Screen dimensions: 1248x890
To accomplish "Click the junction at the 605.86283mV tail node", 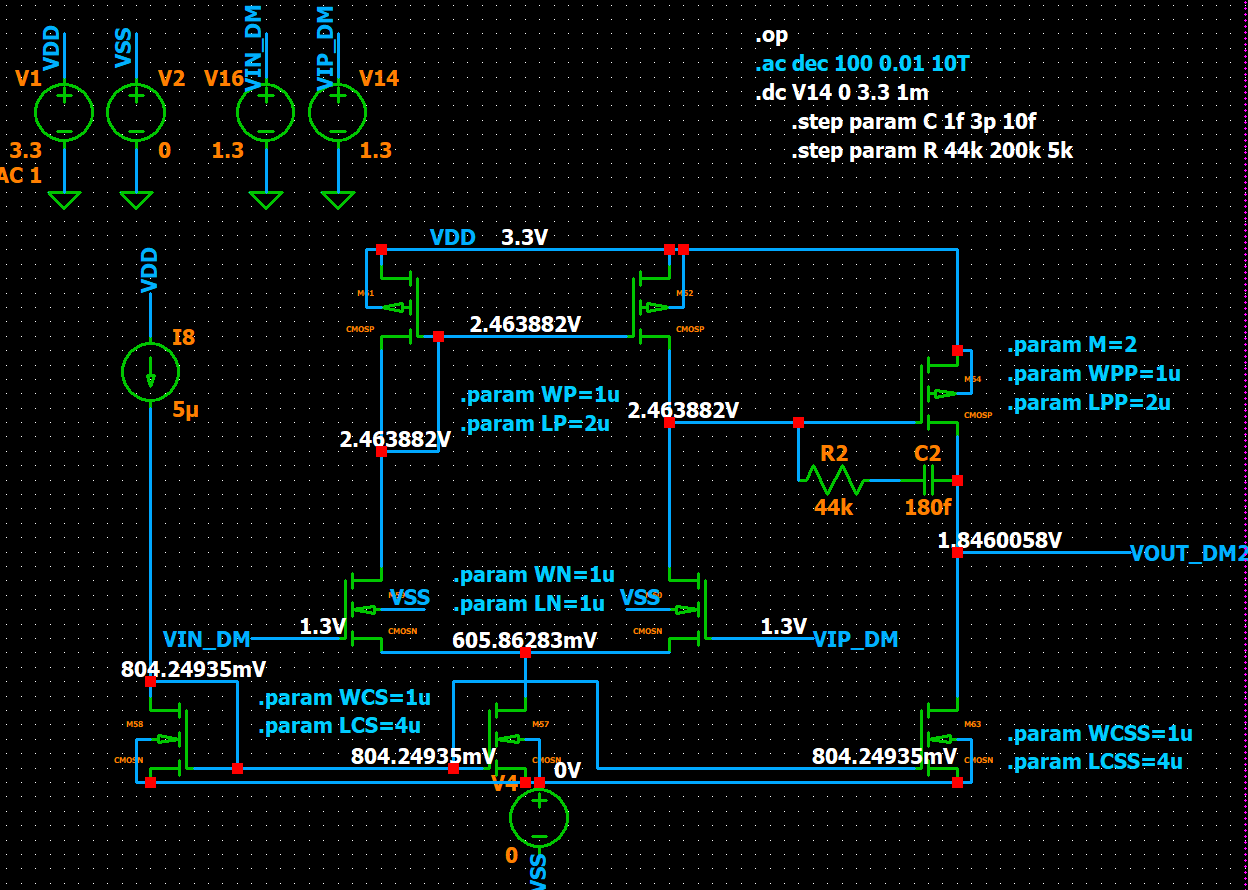I will [525, 652].
